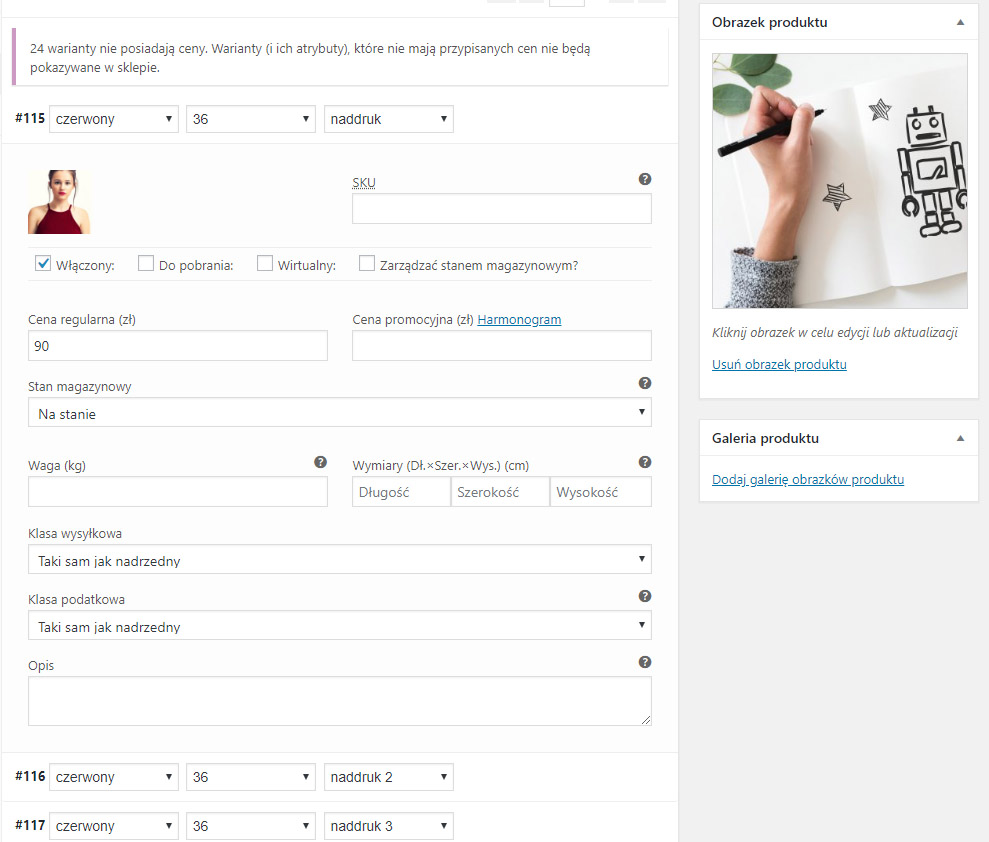Open the Klasa wysyłkowa dropdown
Screen dimensions: 989x842
(x=339, y=560)
